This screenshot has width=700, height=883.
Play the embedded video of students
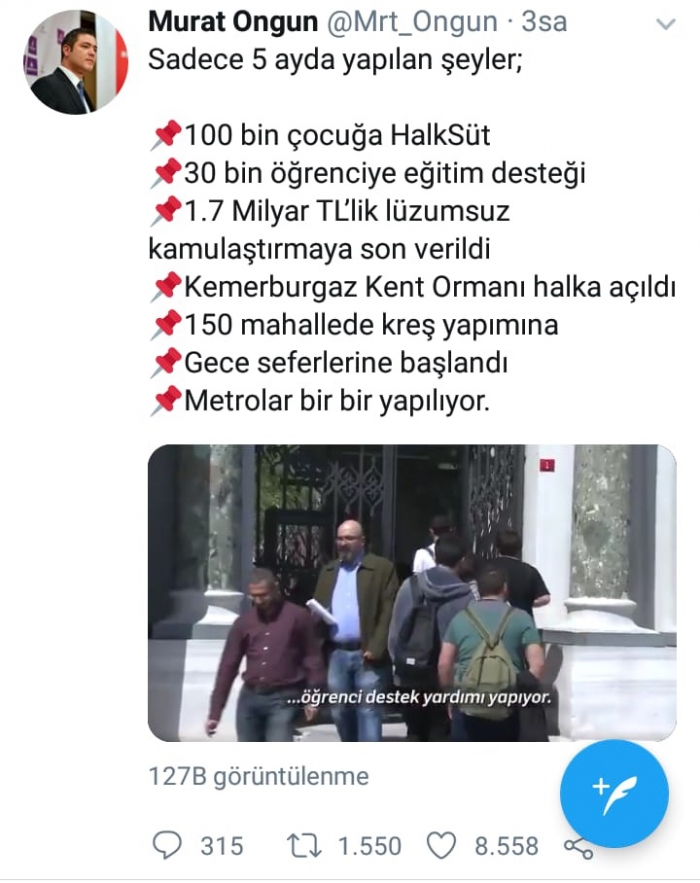(x=412, y=592)
